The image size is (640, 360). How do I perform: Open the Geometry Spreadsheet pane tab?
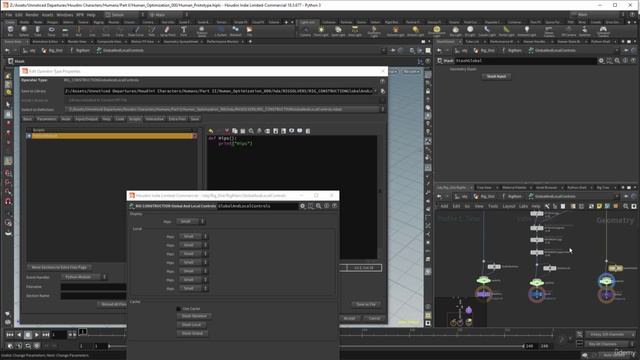point(181,42)
